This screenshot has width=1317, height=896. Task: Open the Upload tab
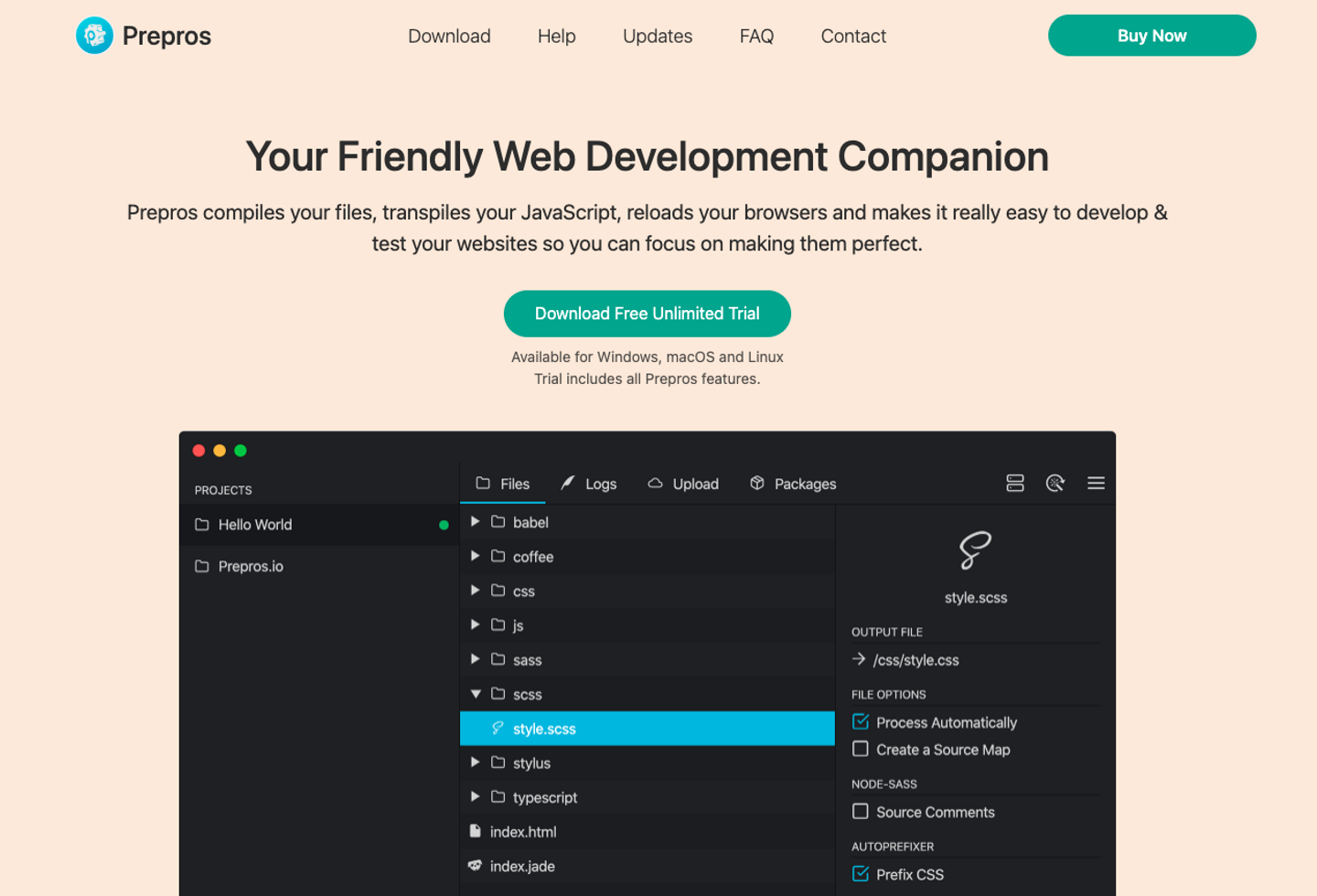[683, 484]
